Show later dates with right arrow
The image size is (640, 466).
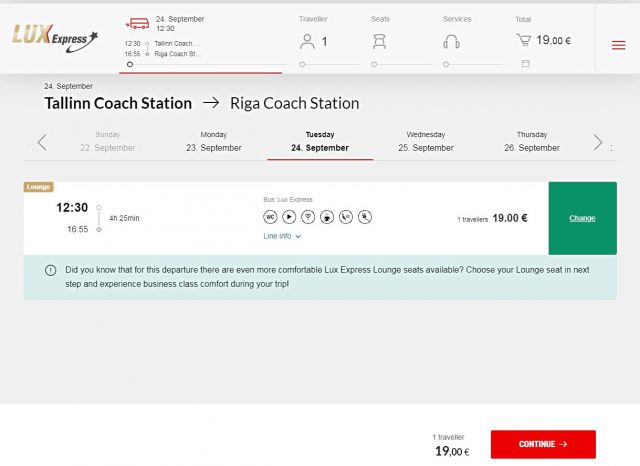click(598, 142)
